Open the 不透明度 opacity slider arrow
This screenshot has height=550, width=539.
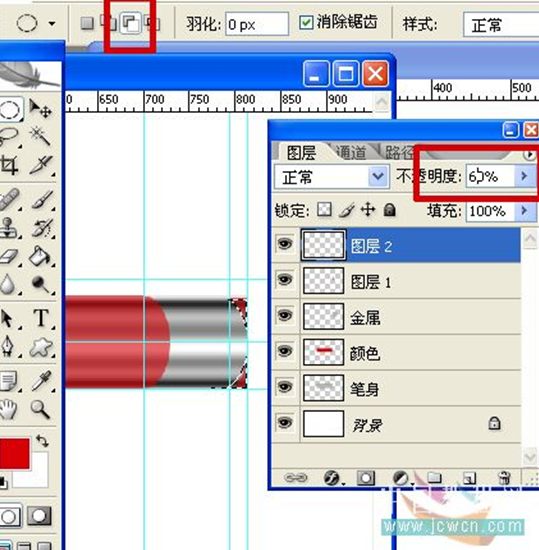pos(524,176)
